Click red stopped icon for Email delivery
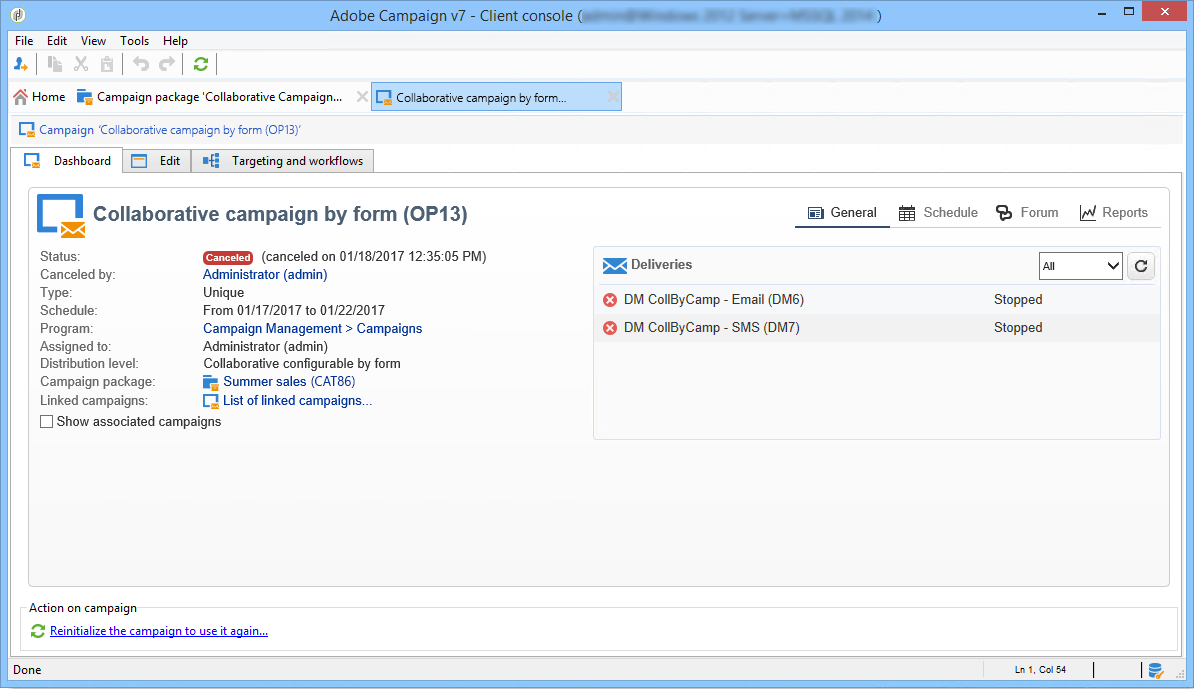Image resolution: width=1194 pixels, height=689 pixels. pos(610,300)
